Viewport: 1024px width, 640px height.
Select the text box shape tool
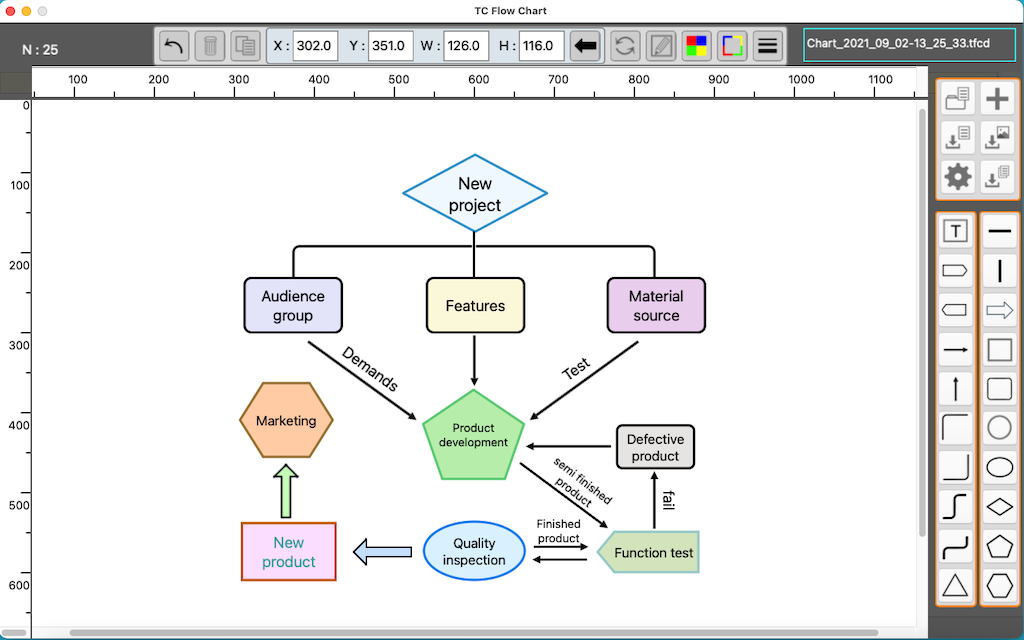957,232
